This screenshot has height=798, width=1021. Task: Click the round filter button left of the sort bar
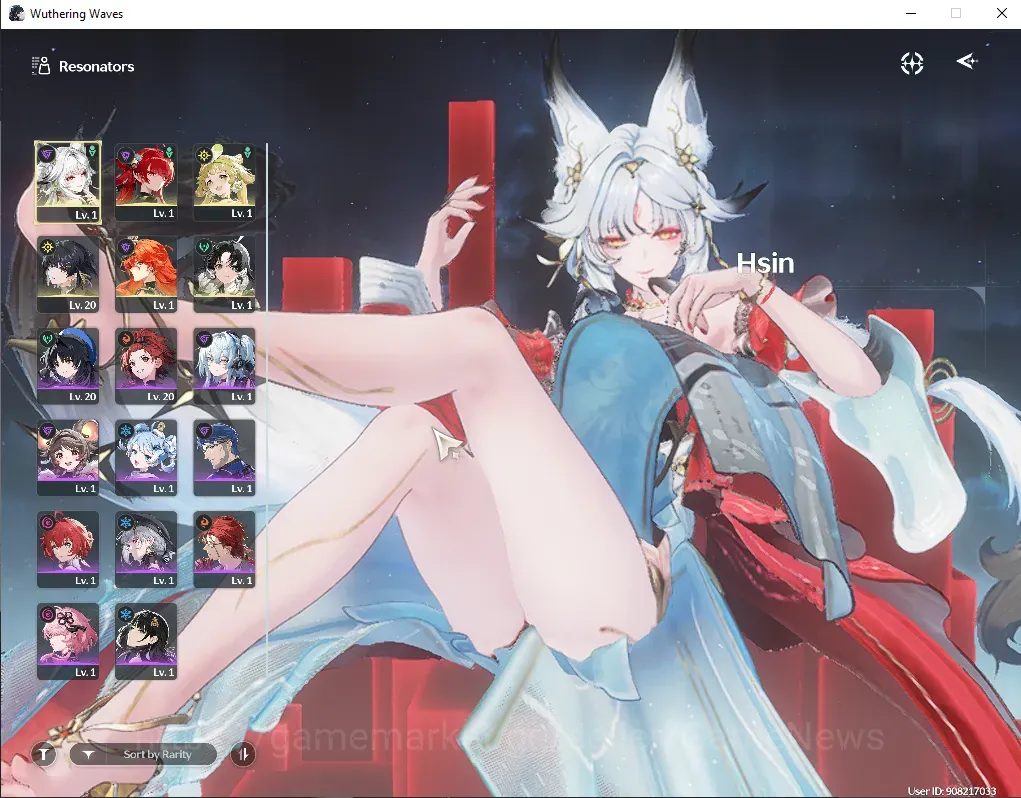tap(44, 754)
